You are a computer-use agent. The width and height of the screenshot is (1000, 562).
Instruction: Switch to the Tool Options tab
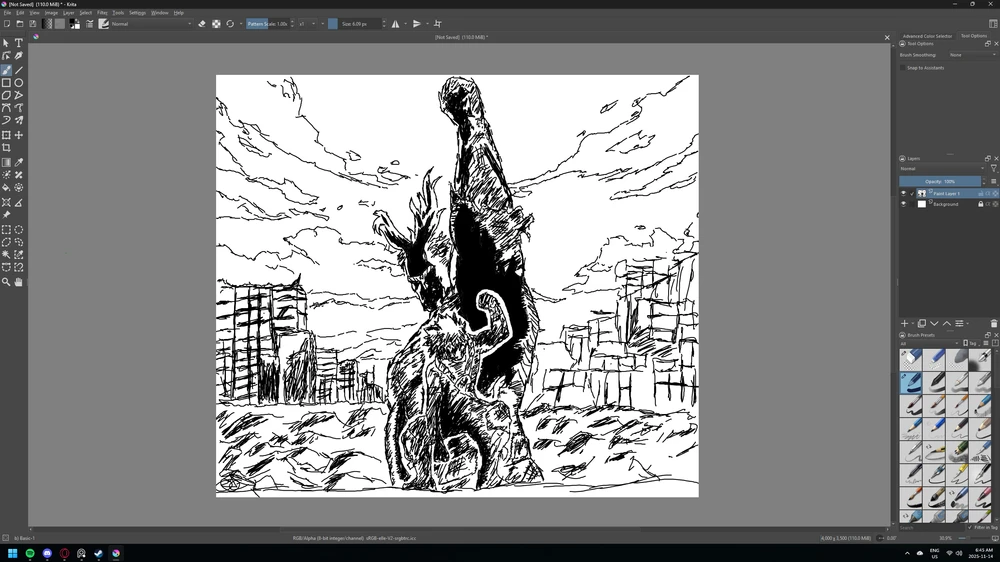pos(974,36)
